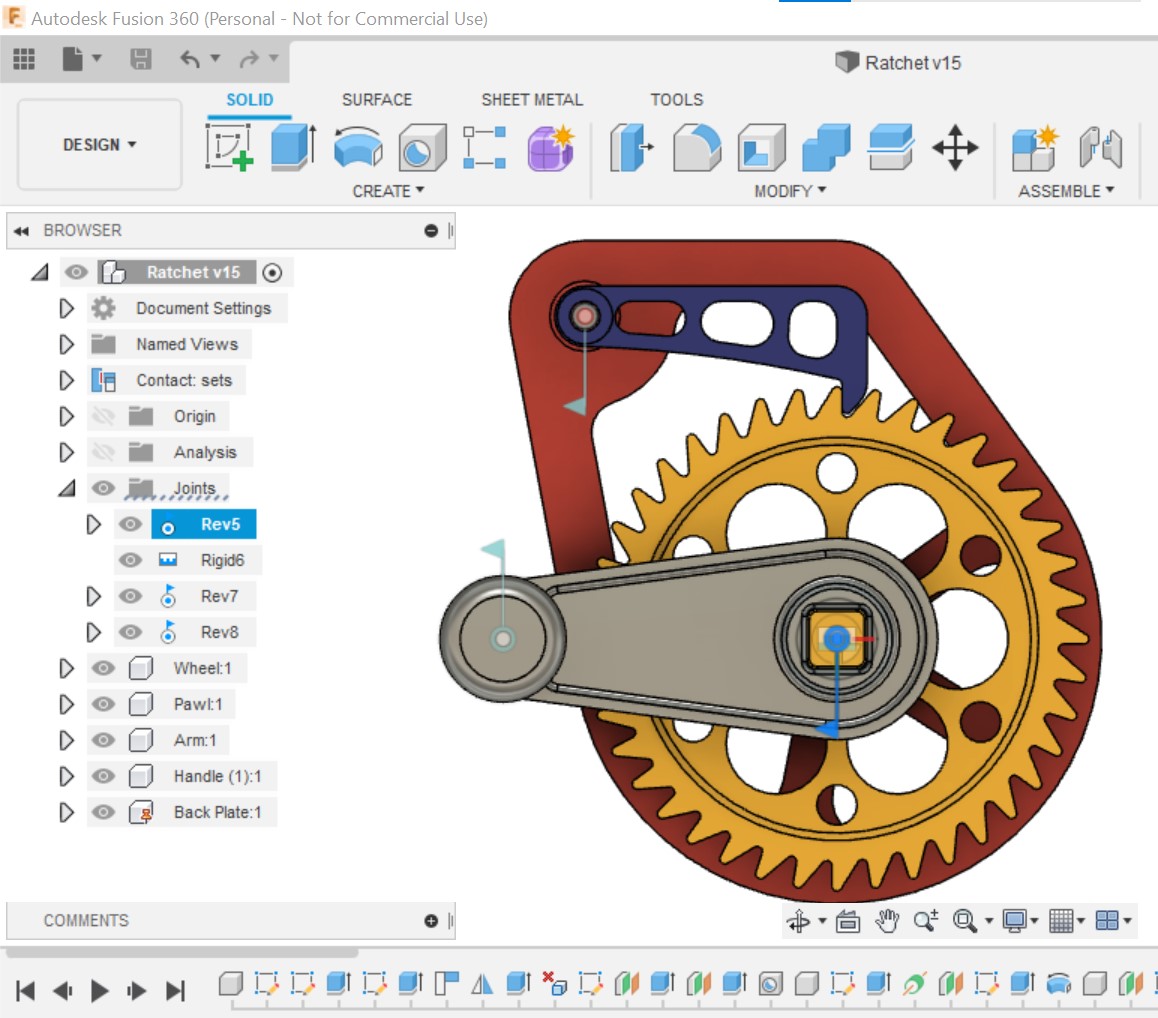Select the Press Pull tool

pos(632,148)
